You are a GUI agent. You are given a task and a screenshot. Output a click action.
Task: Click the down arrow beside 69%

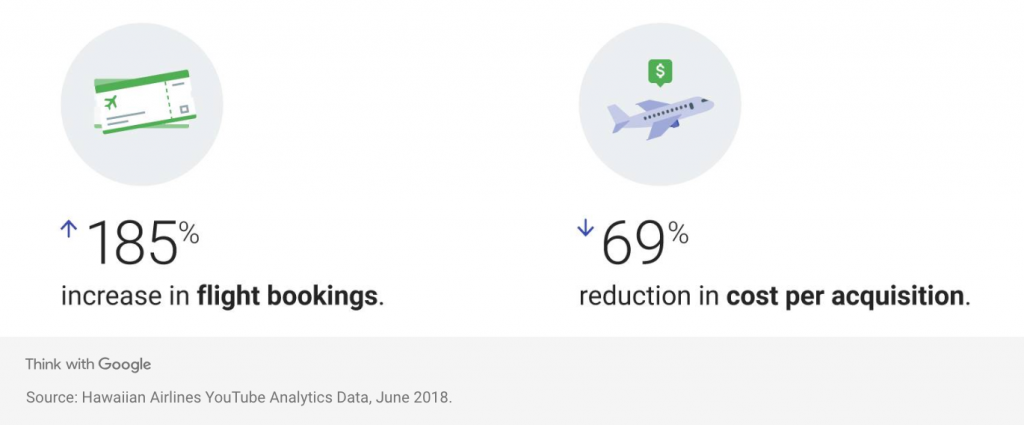click(585, 230)
